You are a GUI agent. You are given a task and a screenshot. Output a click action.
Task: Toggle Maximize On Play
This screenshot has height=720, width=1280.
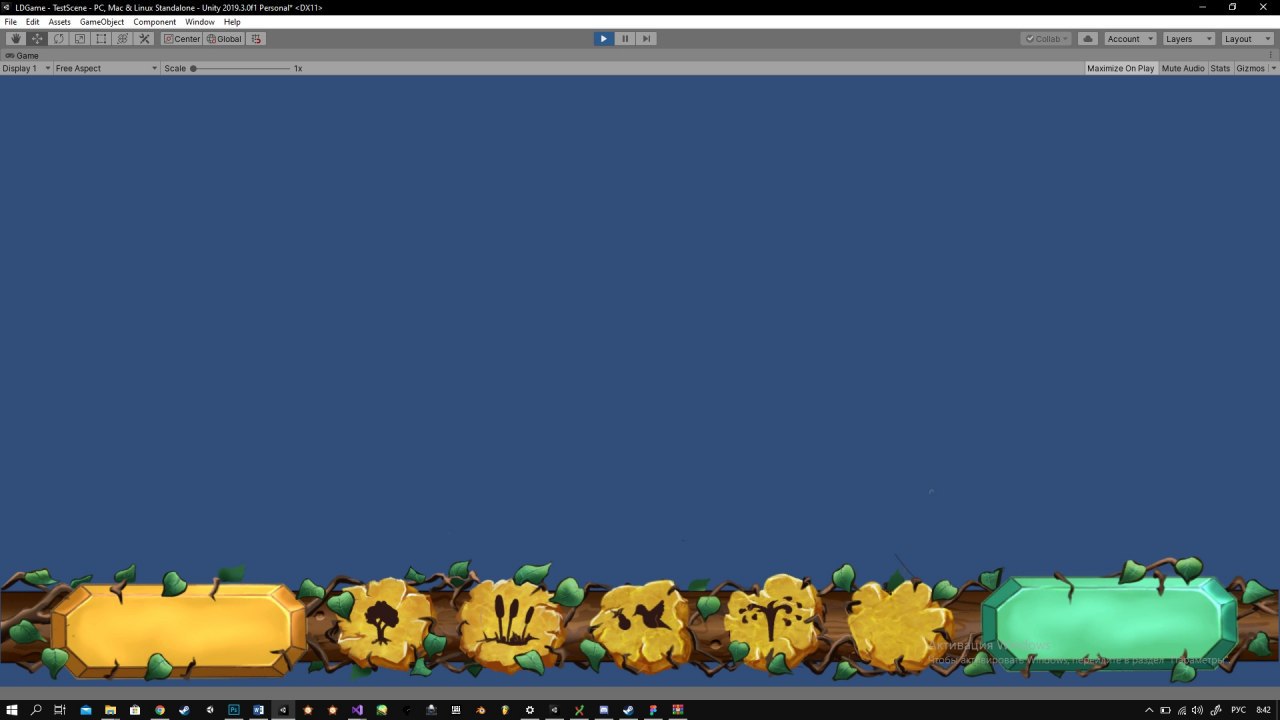(1120, 68)
